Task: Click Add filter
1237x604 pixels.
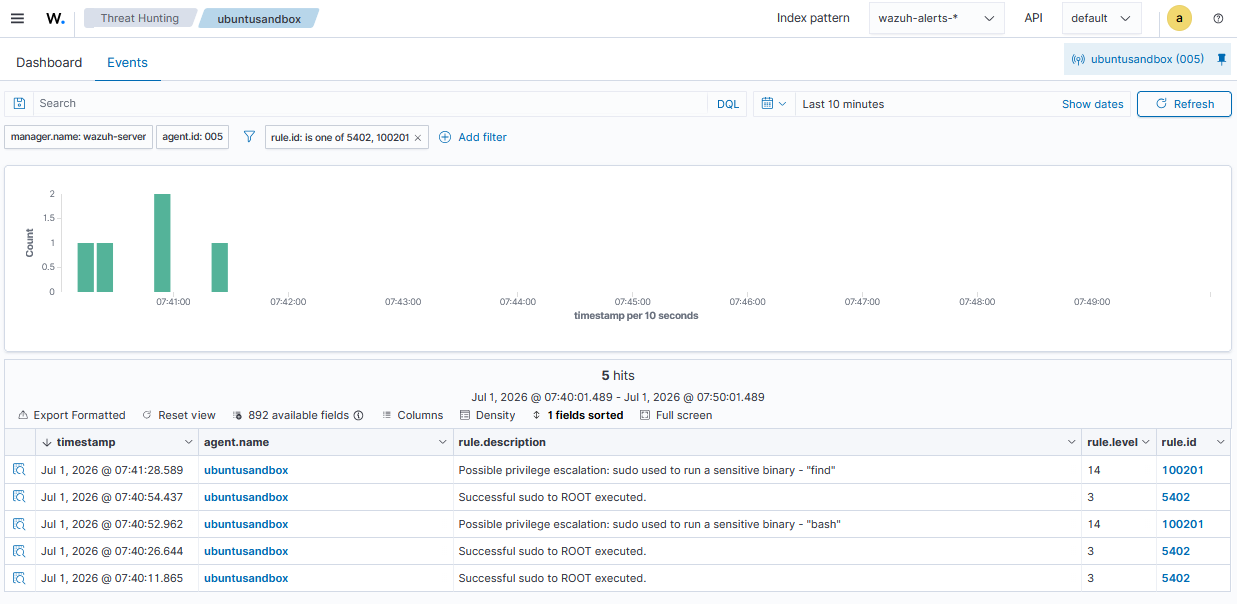Action: coord(473,137)
